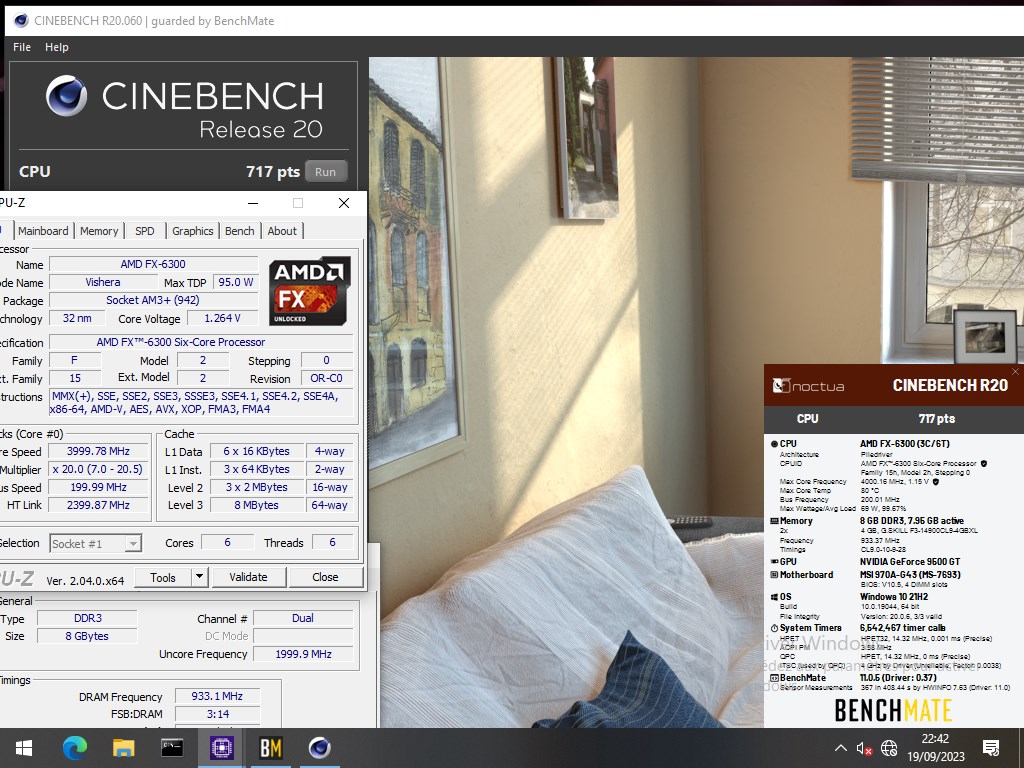Open Command Prompt from the taskbar
Viewport: 1024px width, 768px height.
(172, 748)
